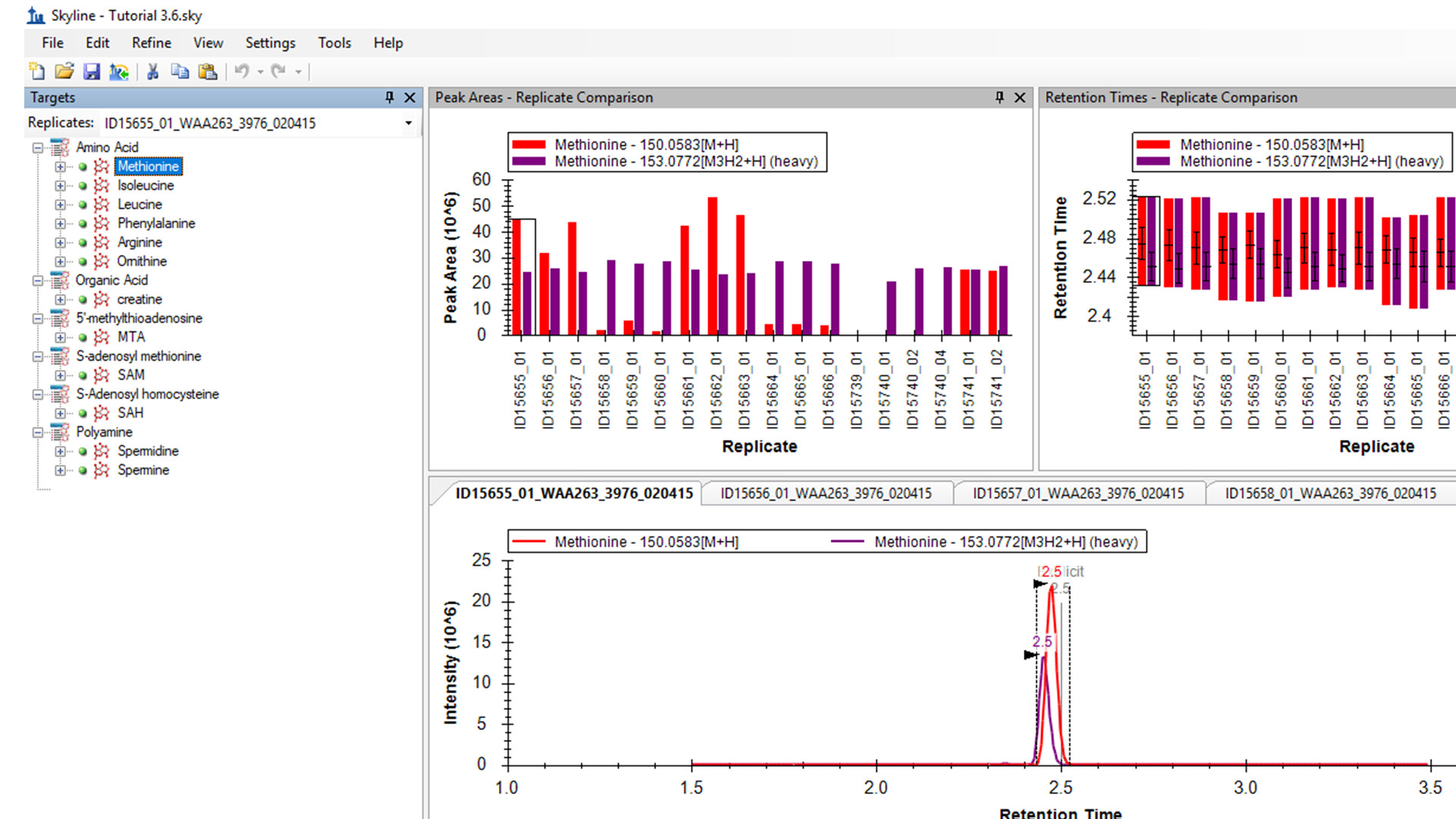The image size is (1456, 819).
Task: Click the Paste clipboard icon
Action: 207,71
